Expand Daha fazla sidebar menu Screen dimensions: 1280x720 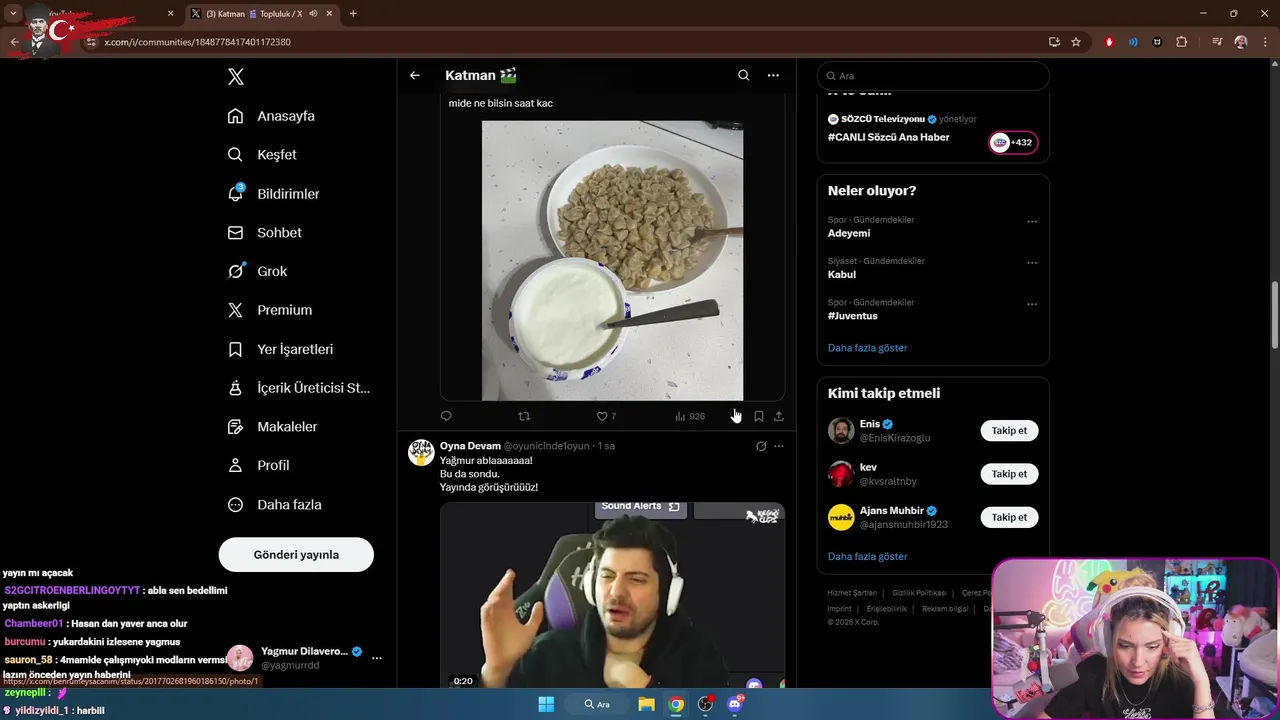pyautogui.click(x=274, y=505)
